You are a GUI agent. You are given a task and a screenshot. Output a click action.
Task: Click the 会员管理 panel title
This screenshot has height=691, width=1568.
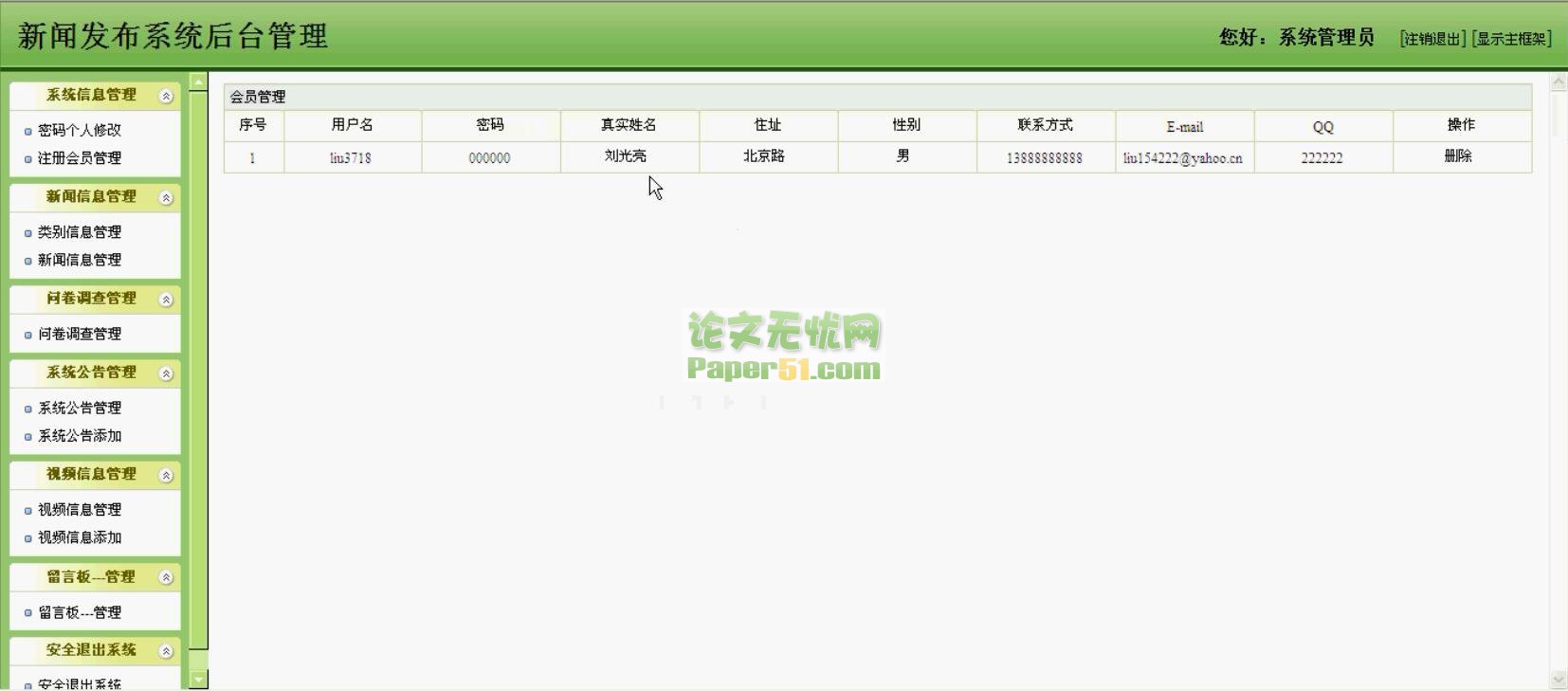pos(258,97)
